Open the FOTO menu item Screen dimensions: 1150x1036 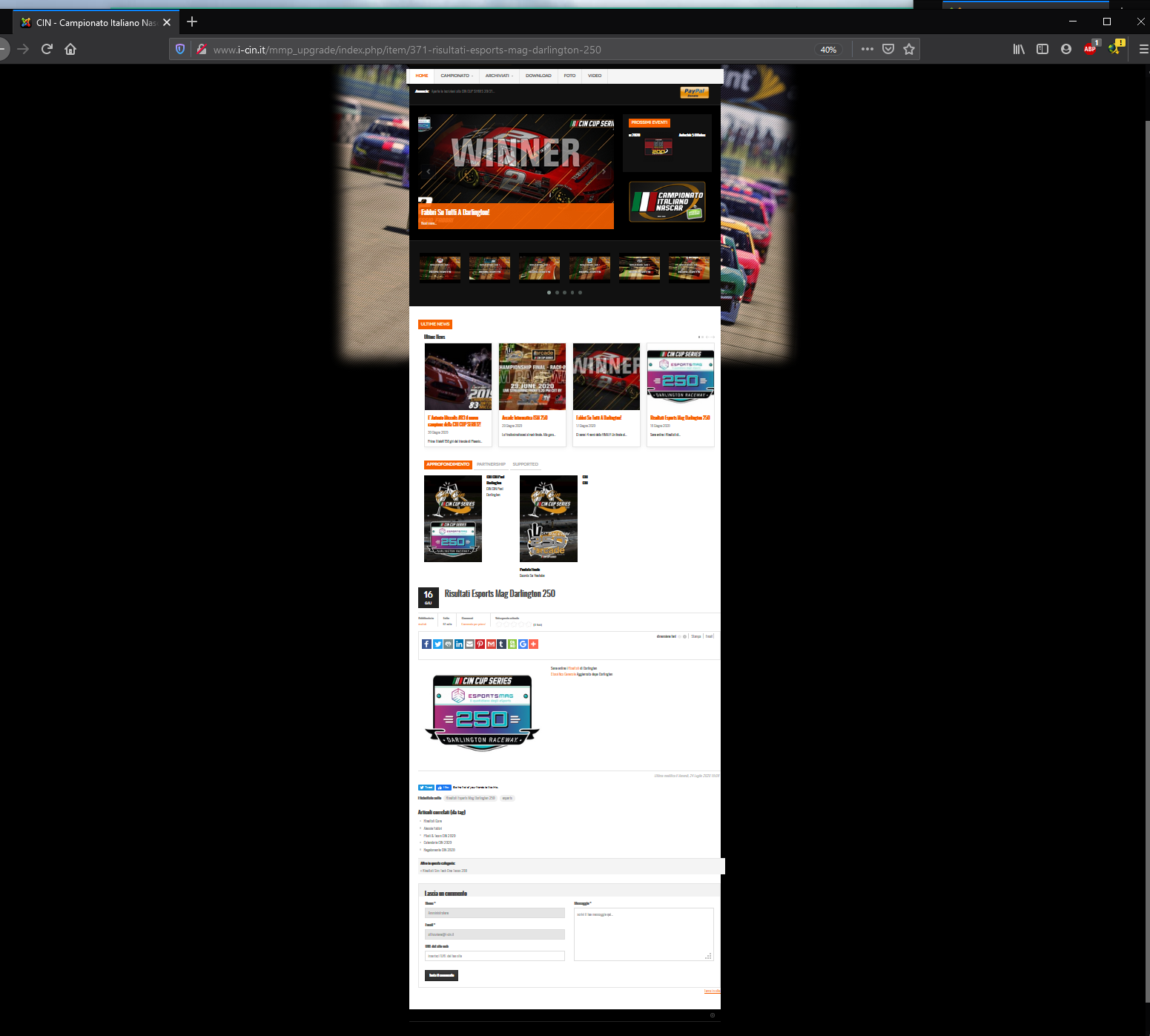point(569,76)
